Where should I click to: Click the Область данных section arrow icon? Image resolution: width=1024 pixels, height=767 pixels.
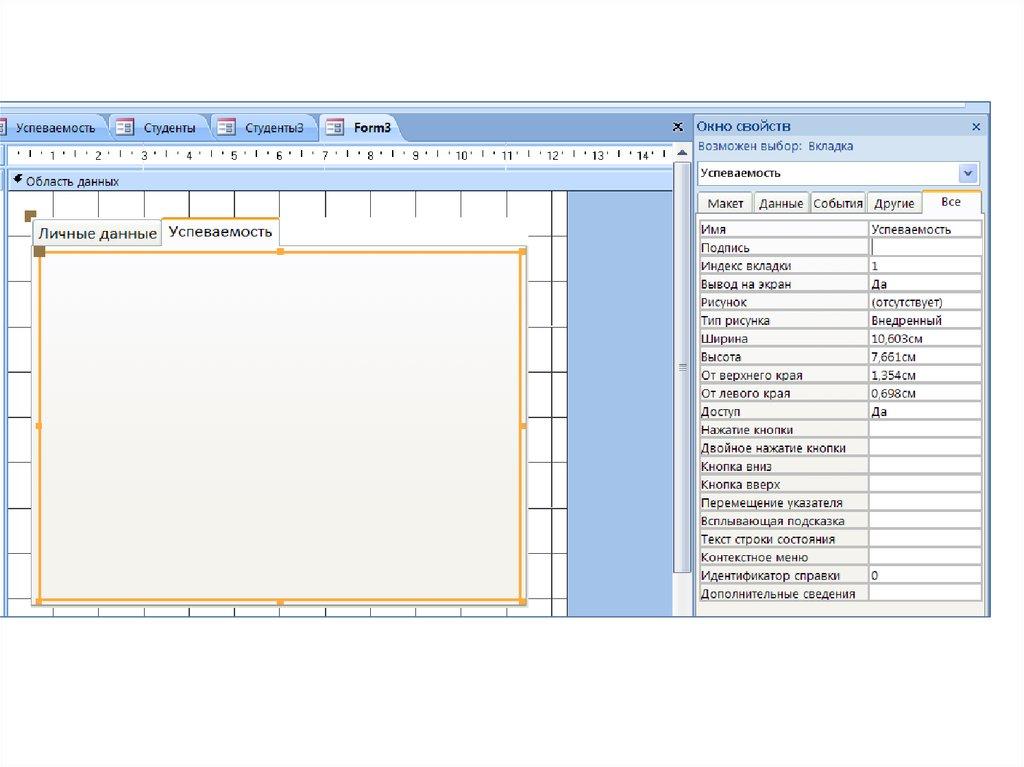[17, 180]
